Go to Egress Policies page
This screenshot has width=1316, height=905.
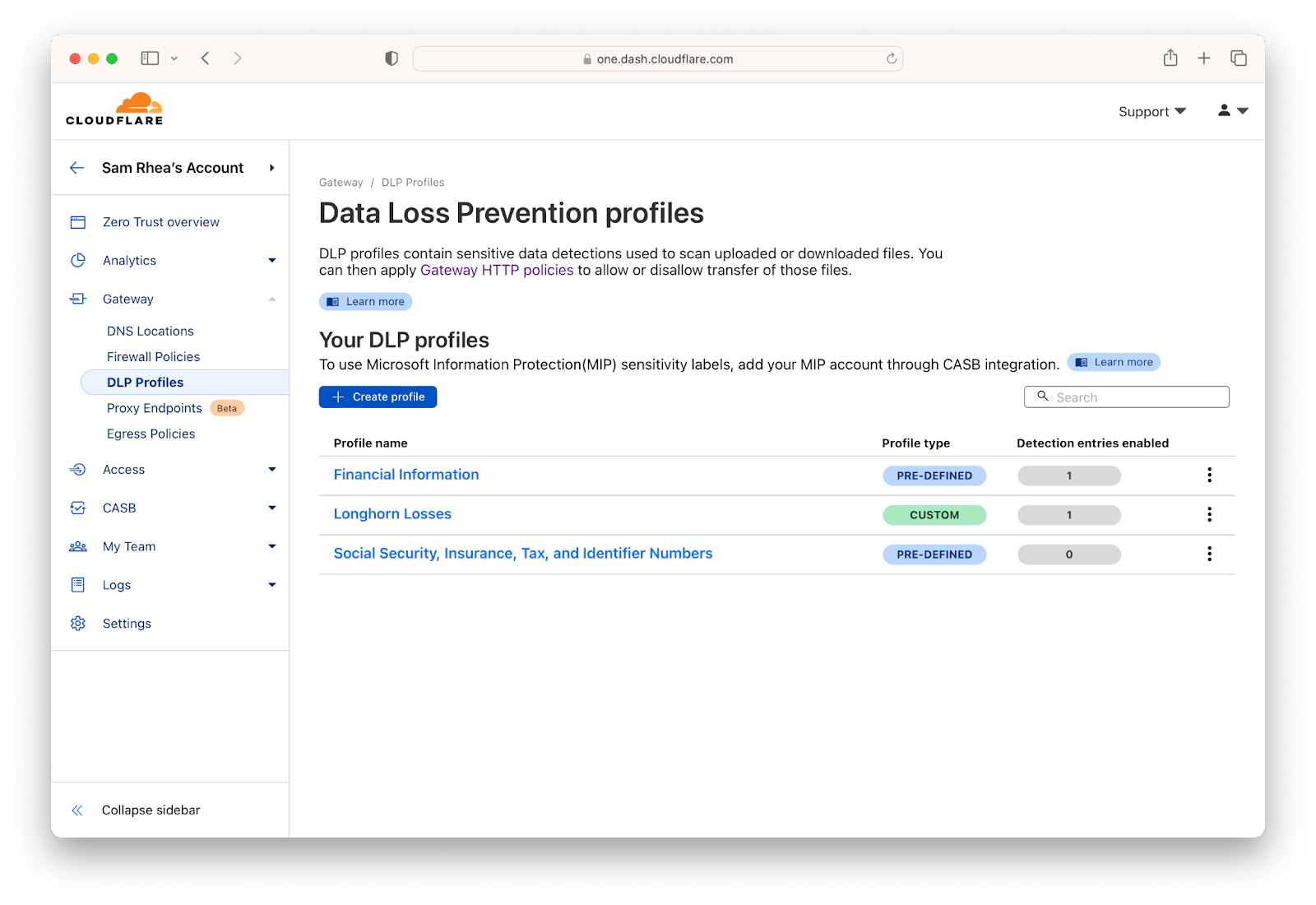point(151,434)
